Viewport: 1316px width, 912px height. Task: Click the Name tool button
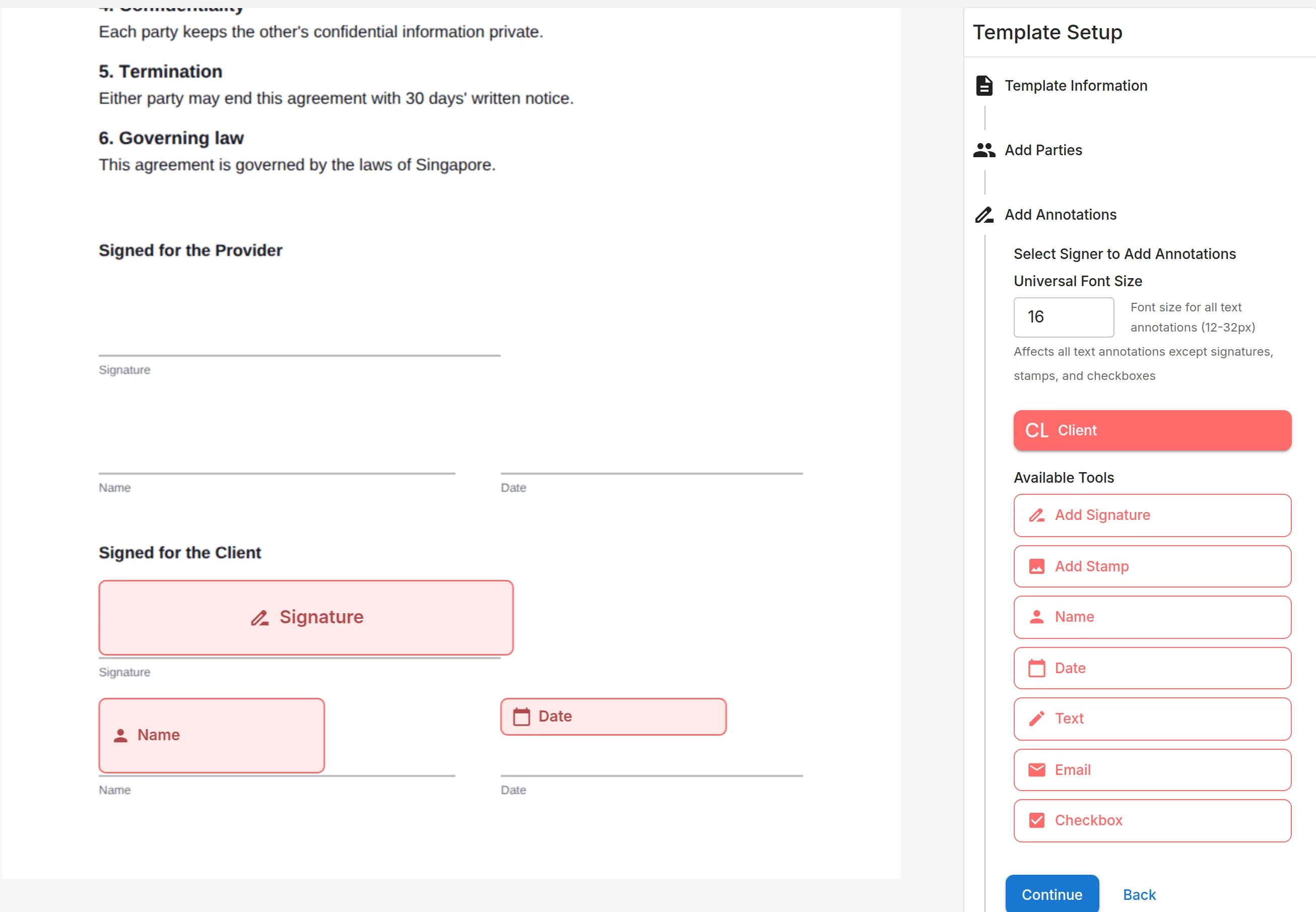click(x=1152, y=617)
